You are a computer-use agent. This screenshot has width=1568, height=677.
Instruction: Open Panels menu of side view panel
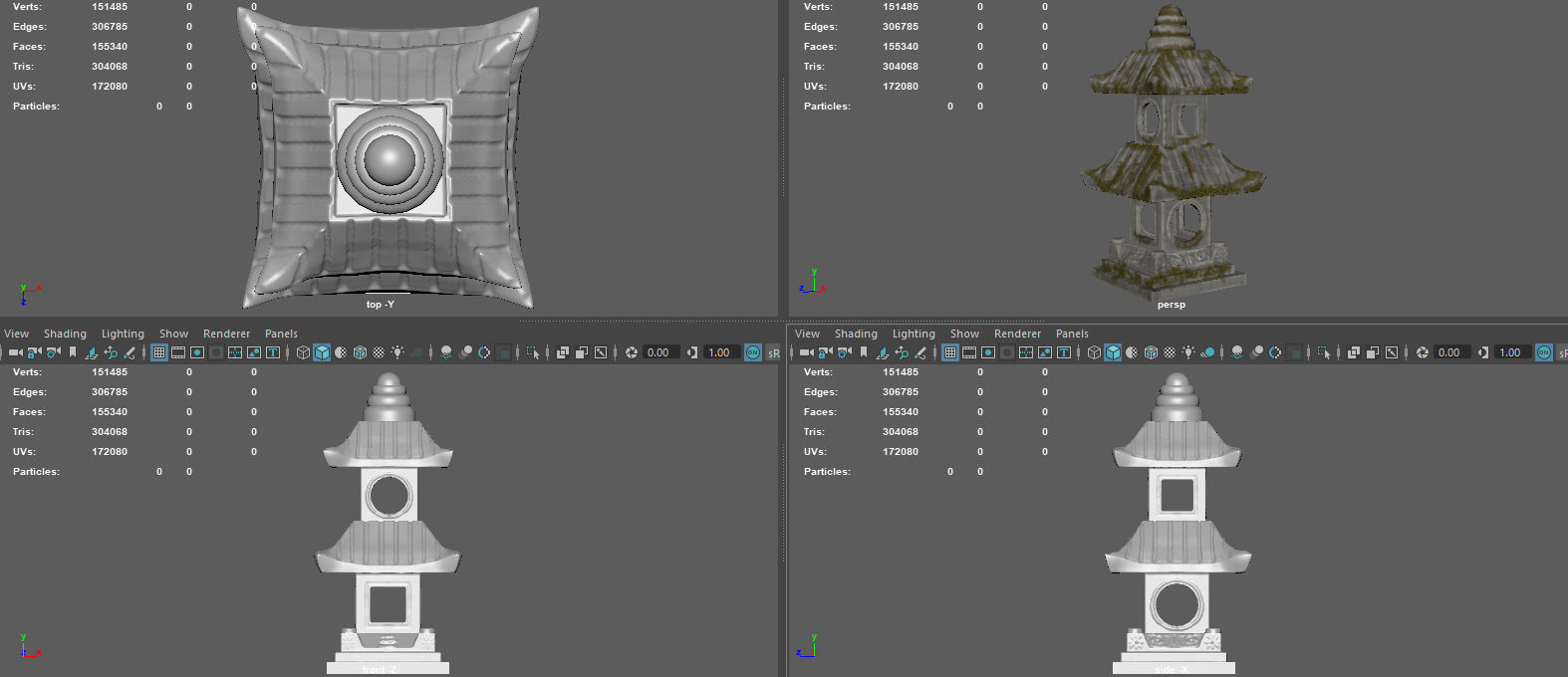1072,334
